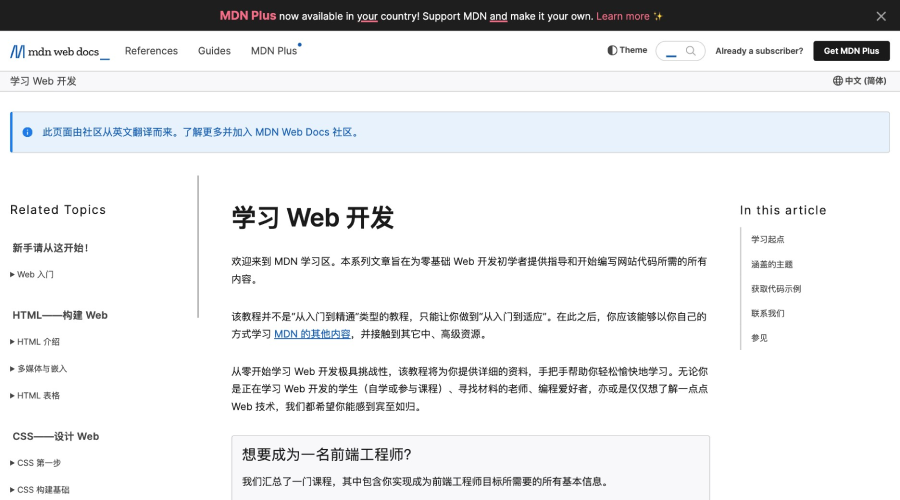900x500 pixels.
Task: Click Learn more in the top banner
Action: click(623, 16)
